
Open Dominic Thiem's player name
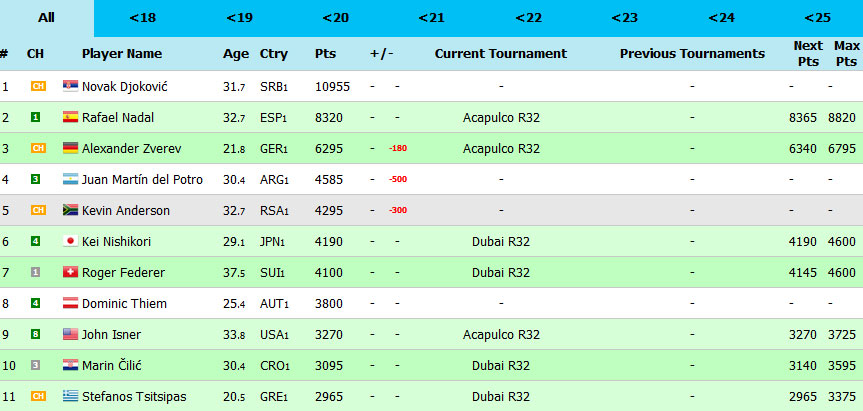(124, 304)
